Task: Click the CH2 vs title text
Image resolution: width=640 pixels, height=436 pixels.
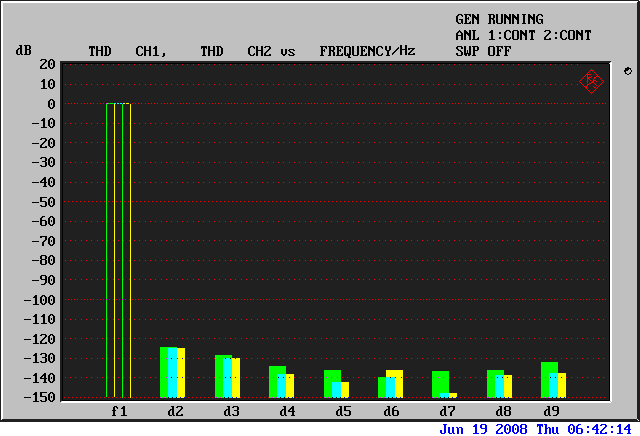Action: coord(271,51)
